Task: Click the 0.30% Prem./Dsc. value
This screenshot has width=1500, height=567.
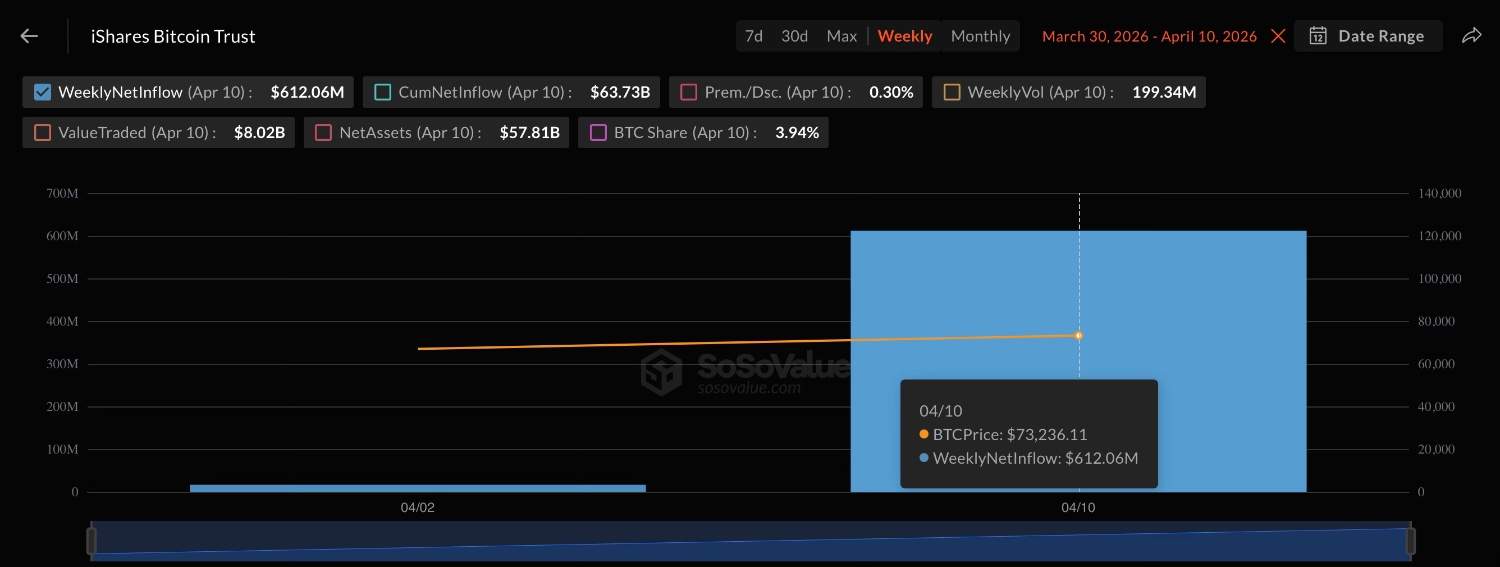Action: [x=891, y=92]
